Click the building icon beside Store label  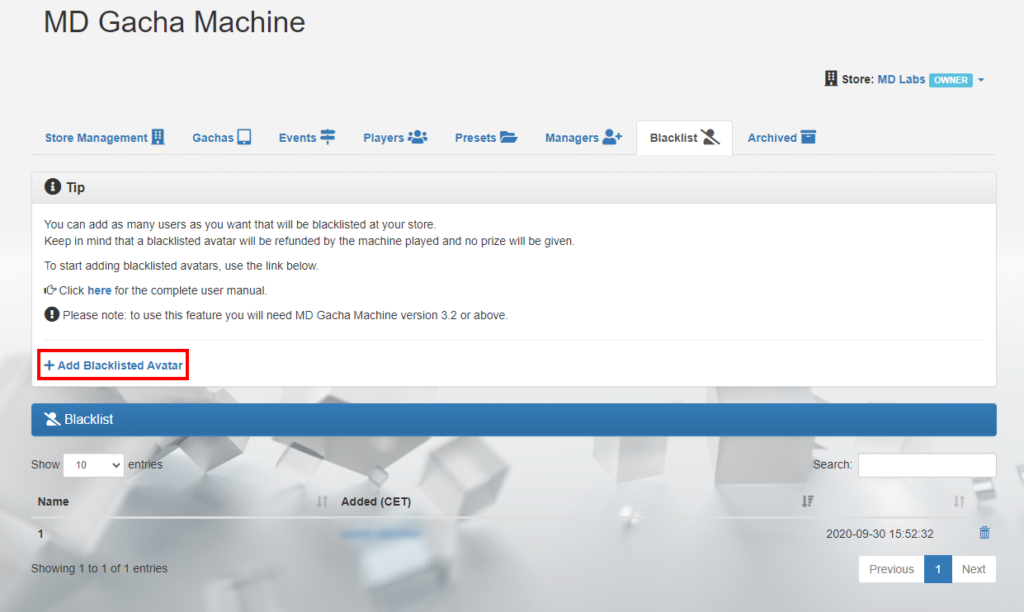point(830,79)
